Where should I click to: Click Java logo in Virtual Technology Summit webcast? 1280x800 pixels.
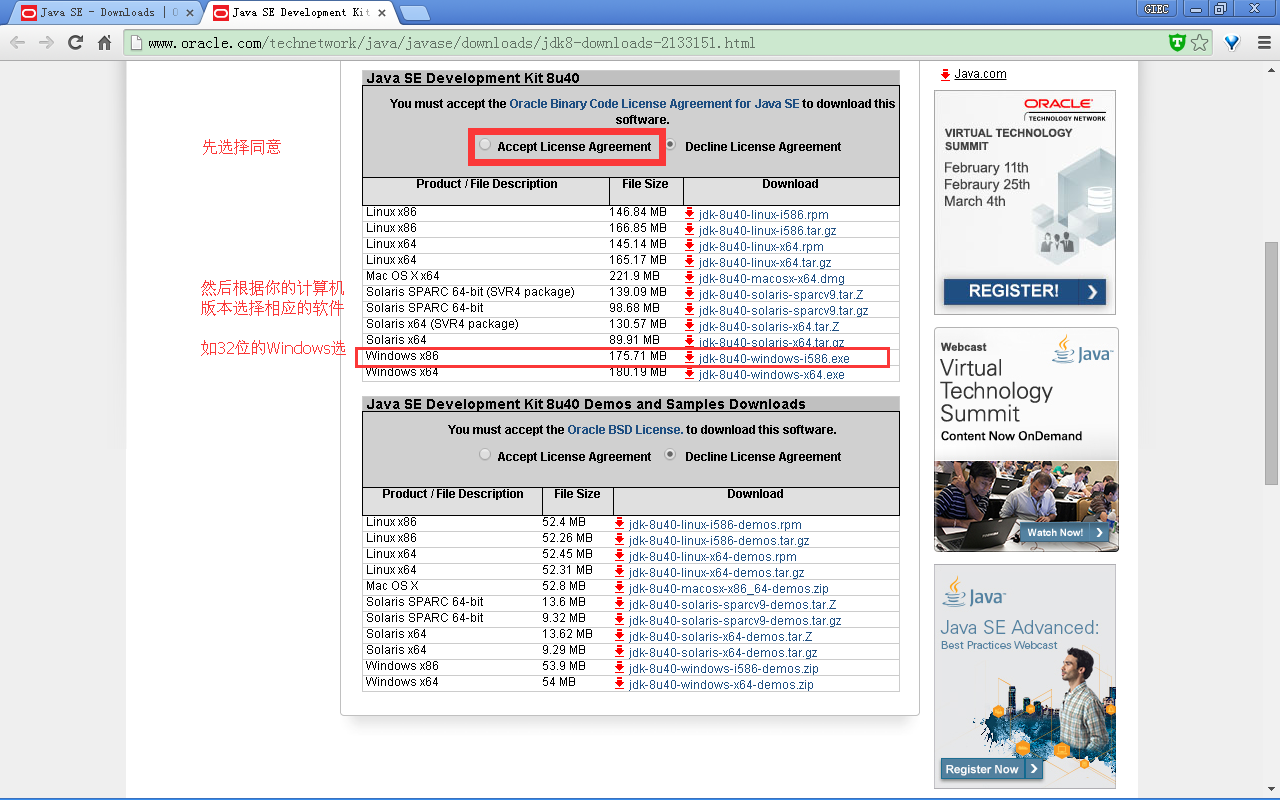(x=1082, y=351)
